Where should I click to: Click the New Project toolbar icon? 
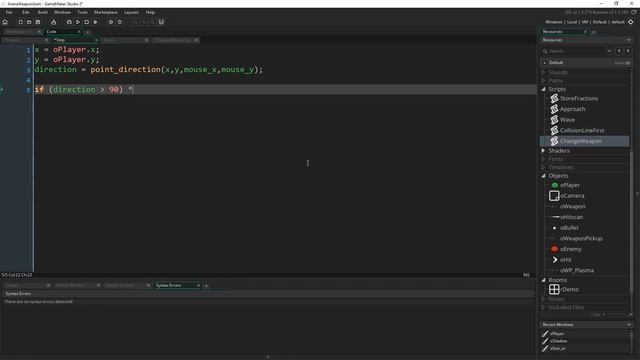pos(20,22)
